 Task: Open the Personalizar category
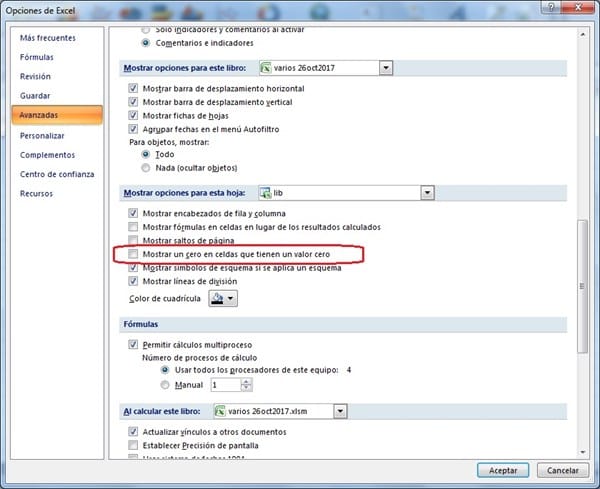point(42,136)
